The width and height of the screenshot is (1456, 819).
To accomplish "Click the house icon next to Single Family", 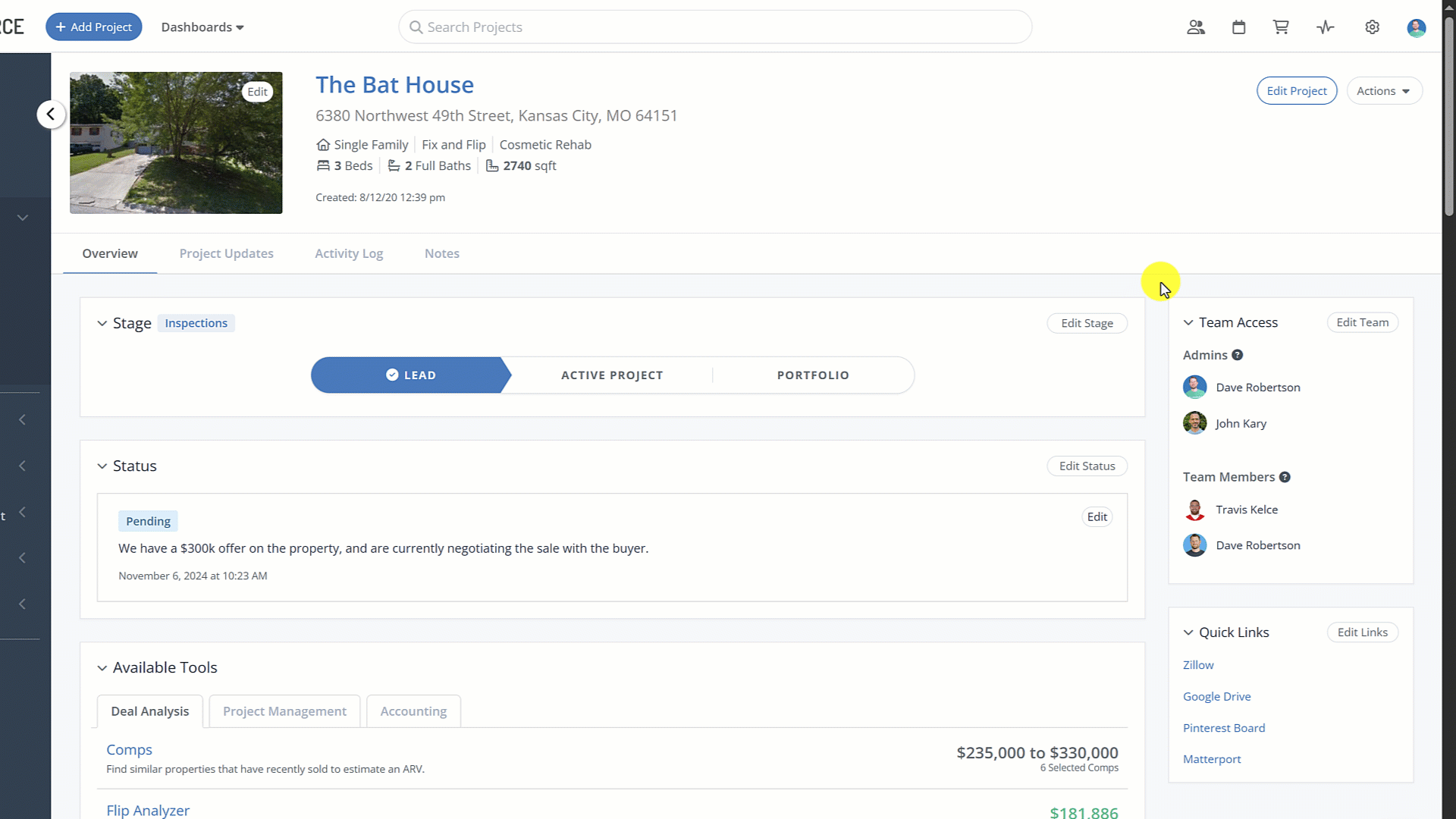I will 323,144.
